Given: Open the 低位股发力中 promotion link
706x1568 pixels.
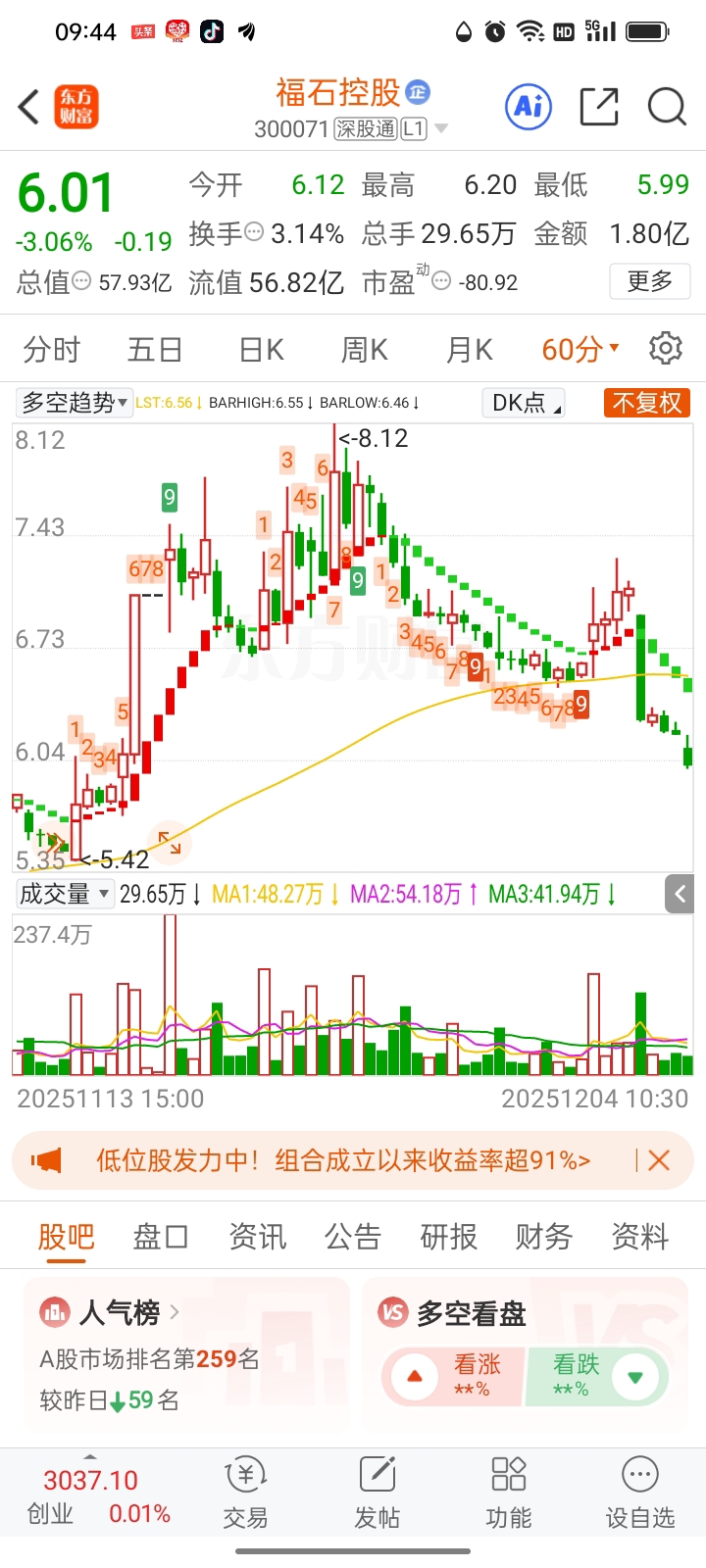Looking at the screenshot, I should [x=343, y=1160].
